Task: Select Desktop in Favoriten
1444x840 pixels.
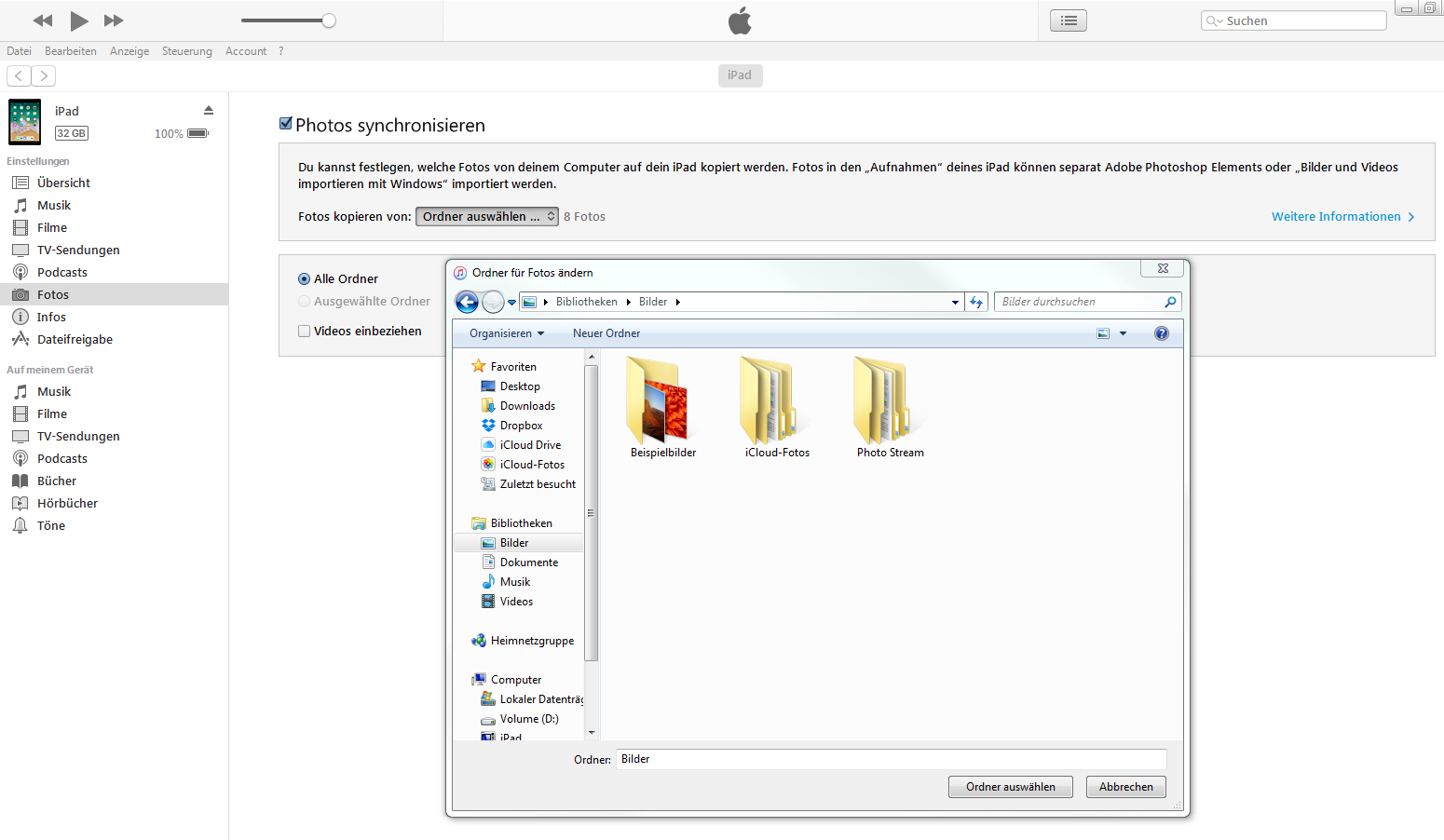Action: coord(520,386)
